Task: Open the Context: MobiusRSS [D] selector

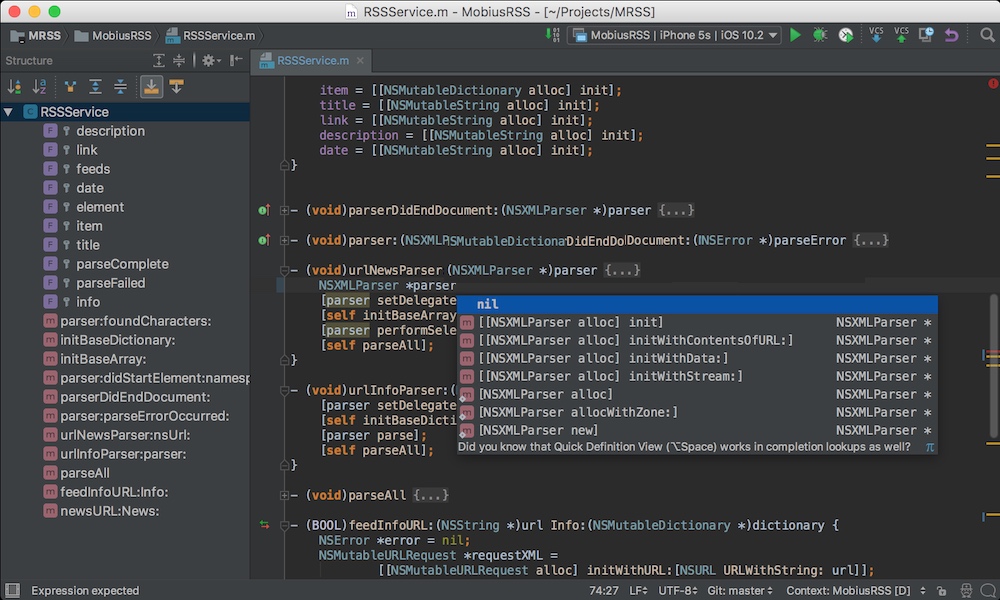Action: (x=855, y=590)
